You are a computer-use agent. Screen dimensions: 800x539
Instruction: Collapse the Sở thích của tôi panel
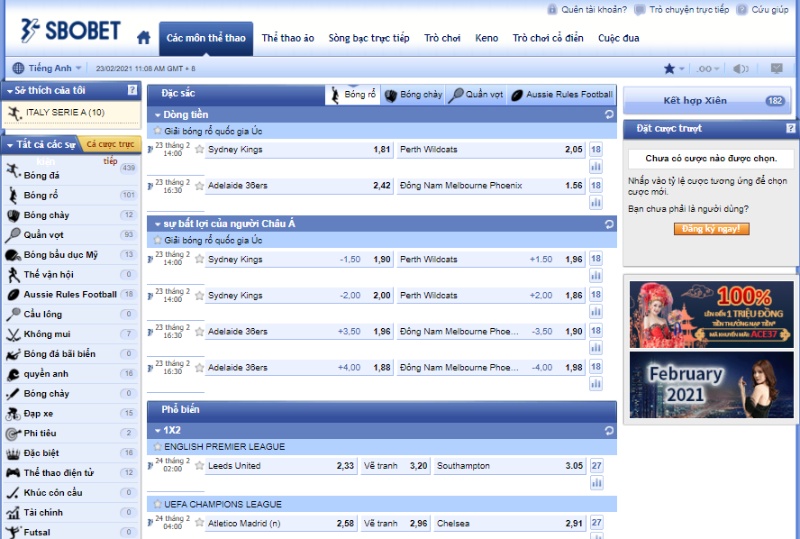[x=10, y=91]
